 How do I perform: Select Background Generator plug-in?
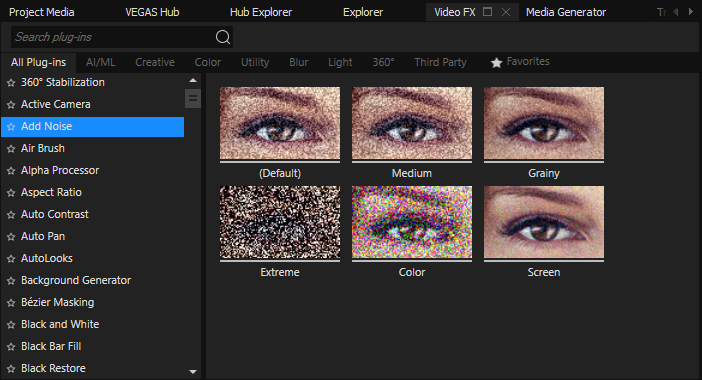(76, 280)
